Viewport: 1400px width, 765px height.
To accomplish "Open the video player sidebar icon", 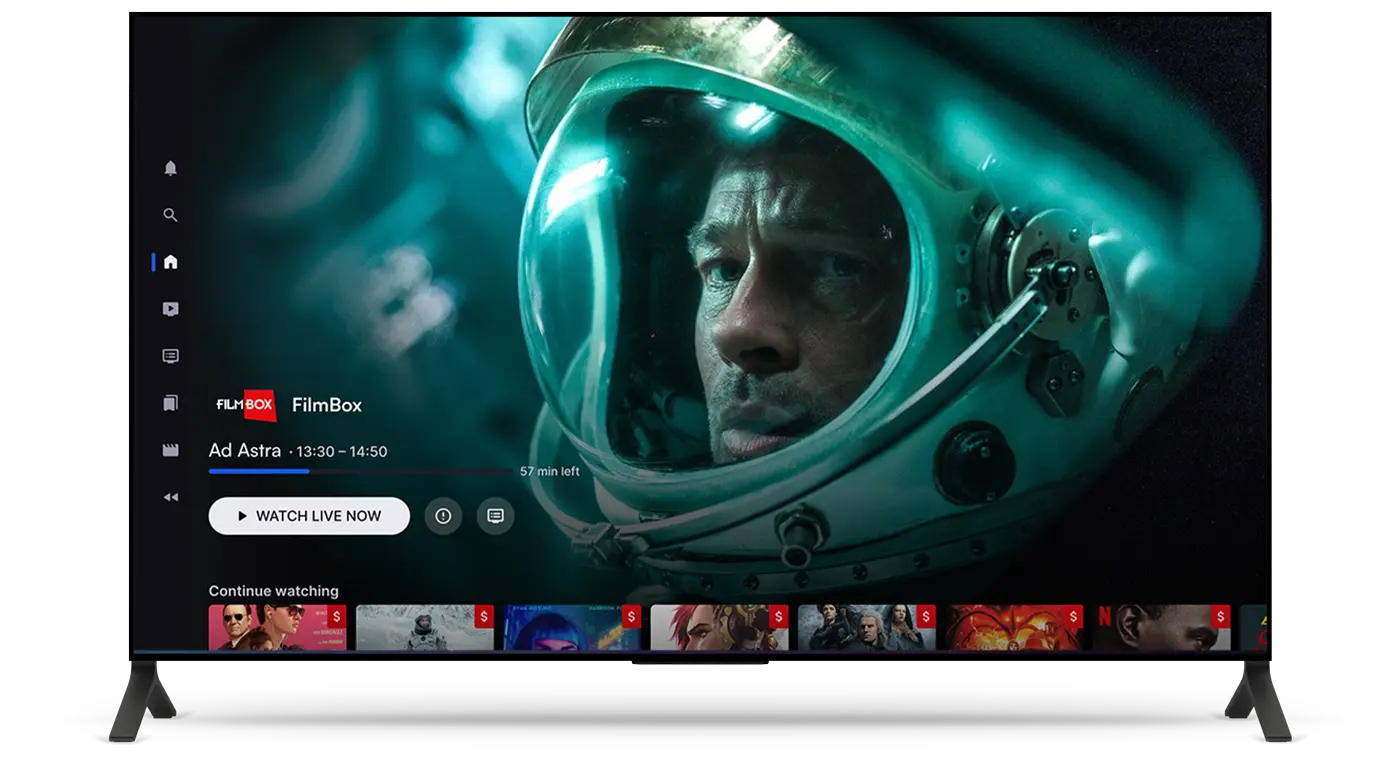I will pyautogui.click(x=170, y=309).
